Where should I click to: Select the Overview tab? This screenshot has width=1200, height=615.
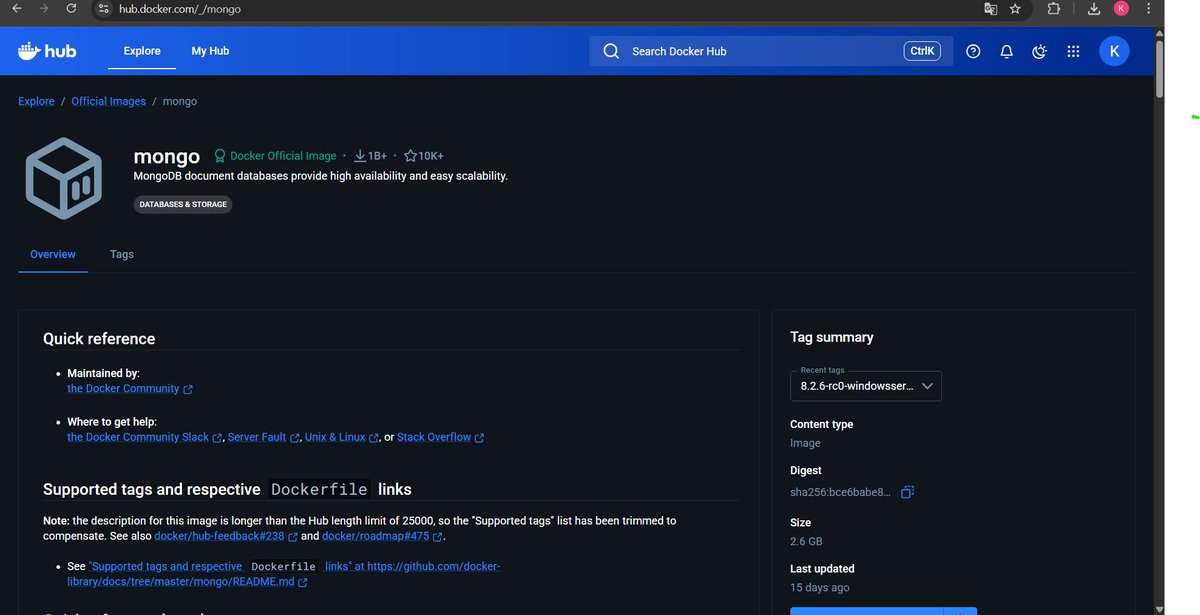[52, 254]
